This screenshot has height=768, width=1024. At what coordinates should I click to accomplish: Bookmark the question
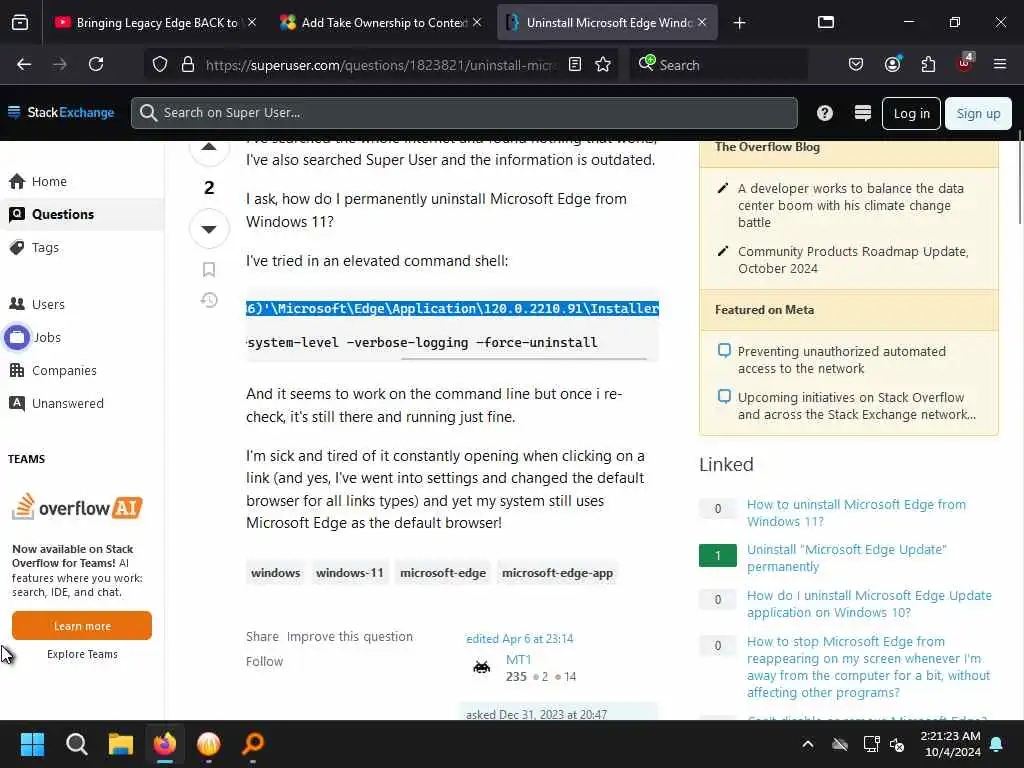point(209,269)
